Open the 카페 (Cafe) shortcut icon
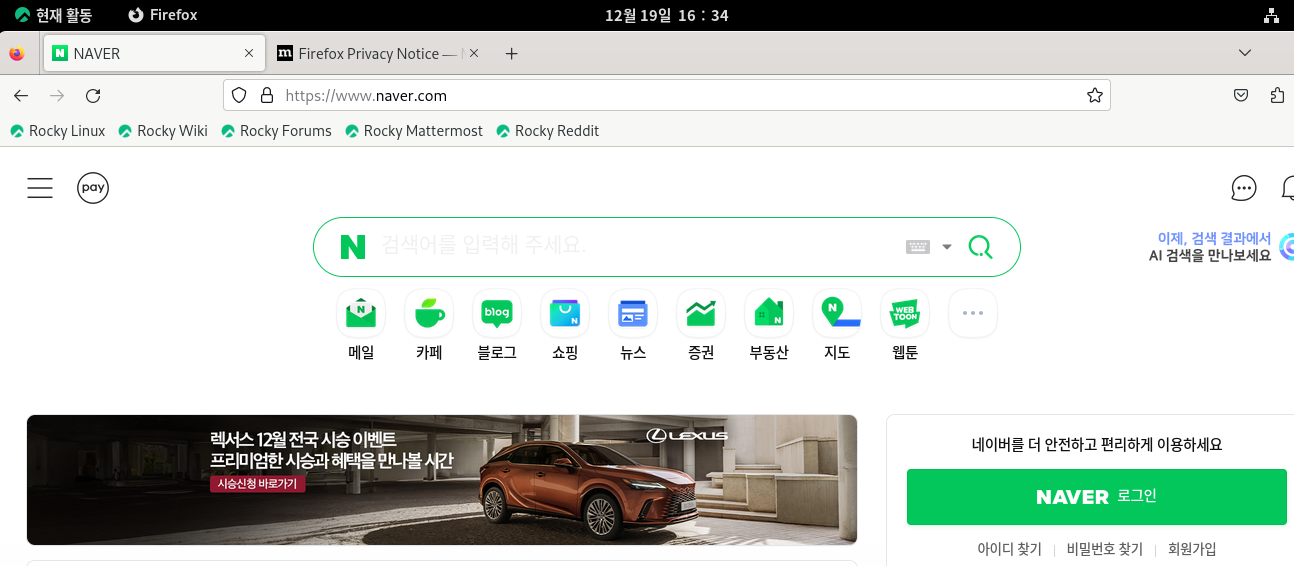The width and height of the screenshot is (1294, 566). 429,313
